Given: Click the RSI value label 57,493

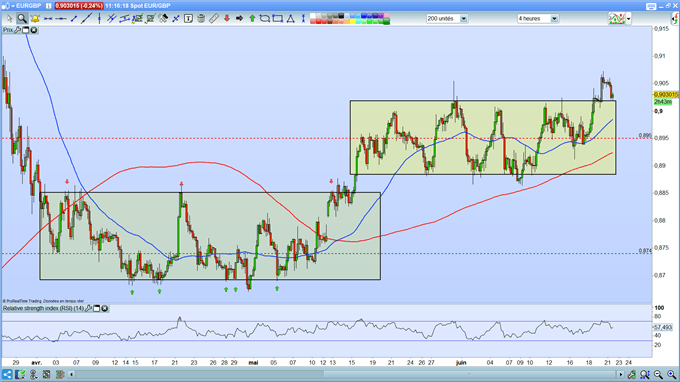Looking at the screenshot, I should (x=663, y=327).
